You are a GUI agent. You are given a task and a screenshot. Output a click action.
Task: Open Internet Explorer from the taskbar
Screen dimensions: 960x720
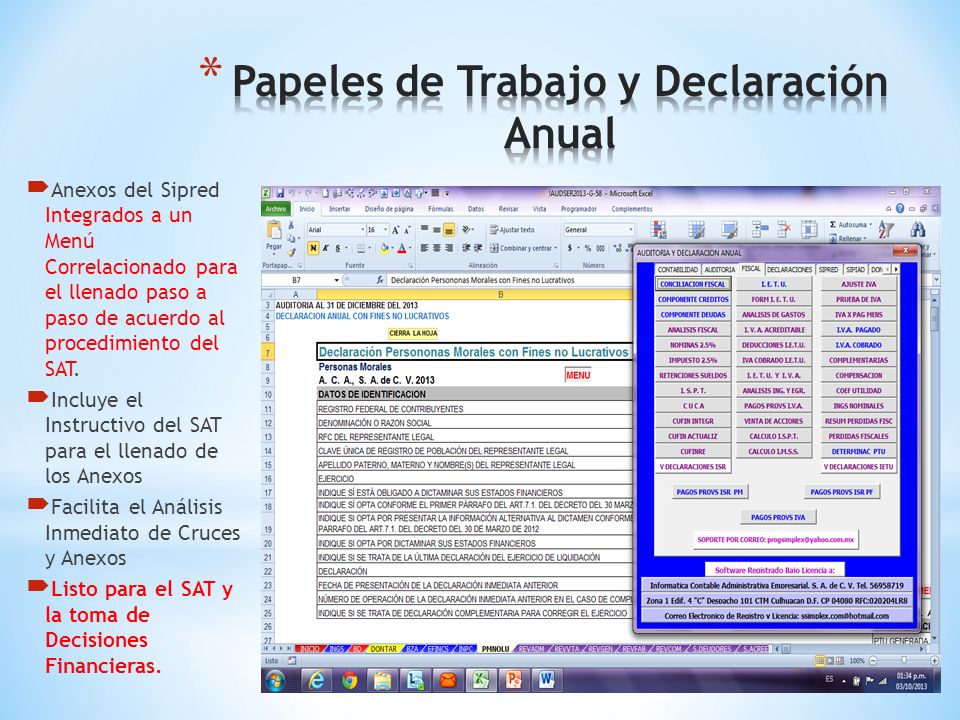(317, 680)
